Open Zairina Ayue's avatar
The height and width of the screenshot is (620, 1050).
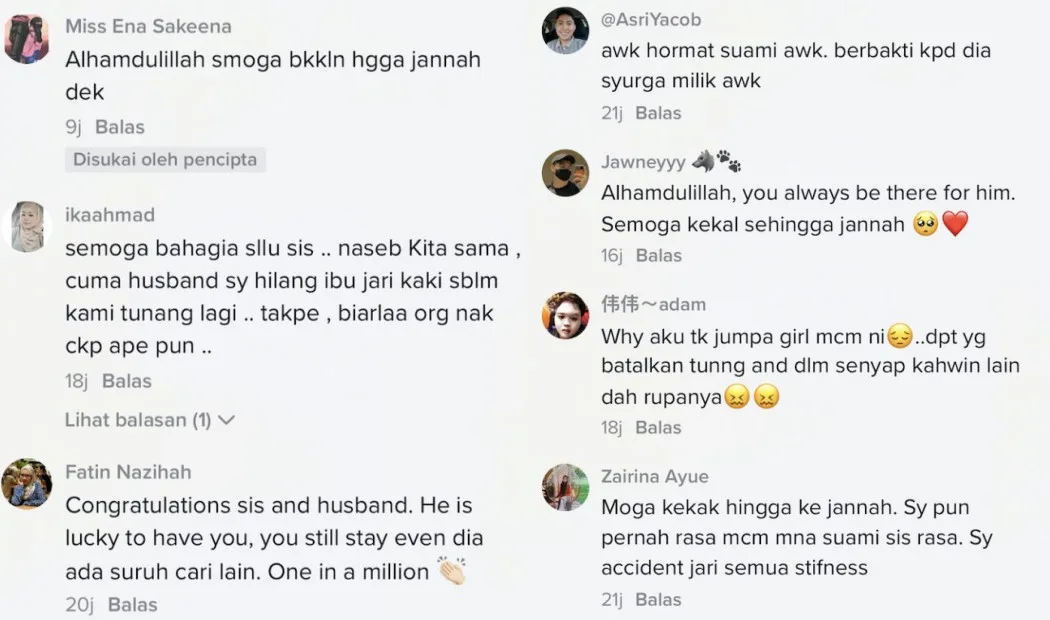point(565,487)
